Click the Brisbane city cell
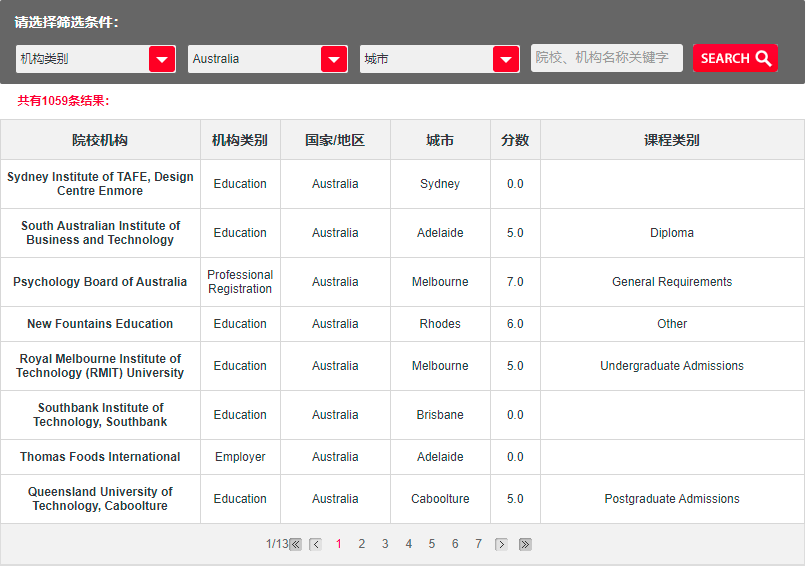 [440, 415]
